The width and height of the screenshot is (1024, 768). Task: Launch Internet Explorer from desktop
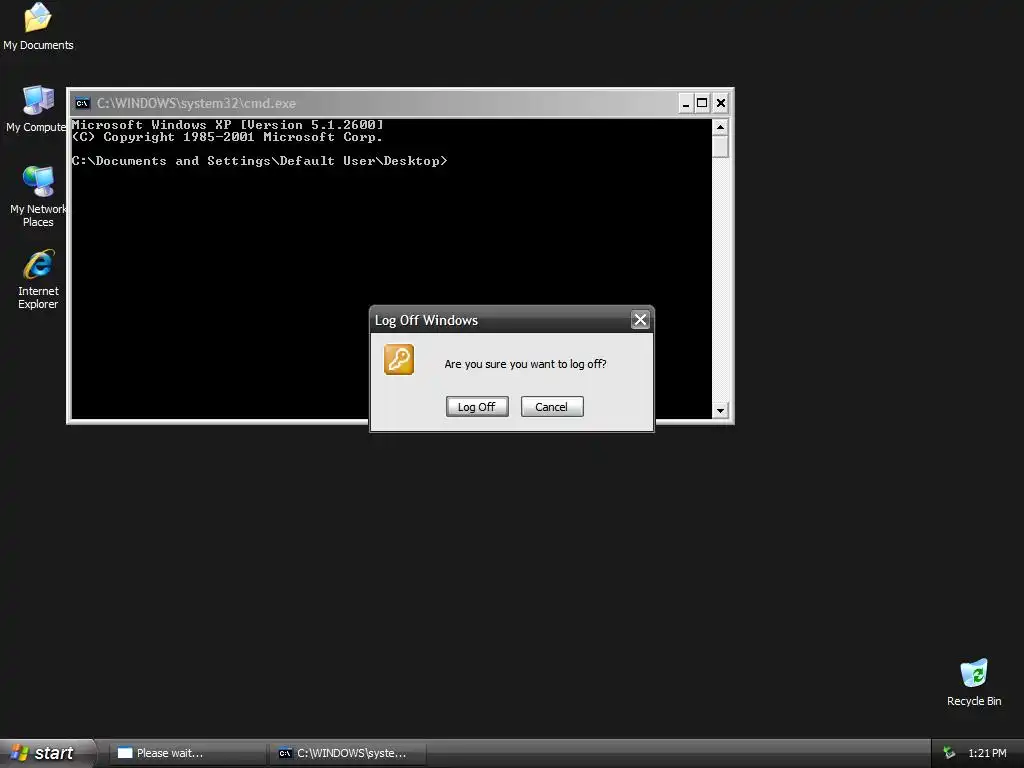click(x=38, y=279)
